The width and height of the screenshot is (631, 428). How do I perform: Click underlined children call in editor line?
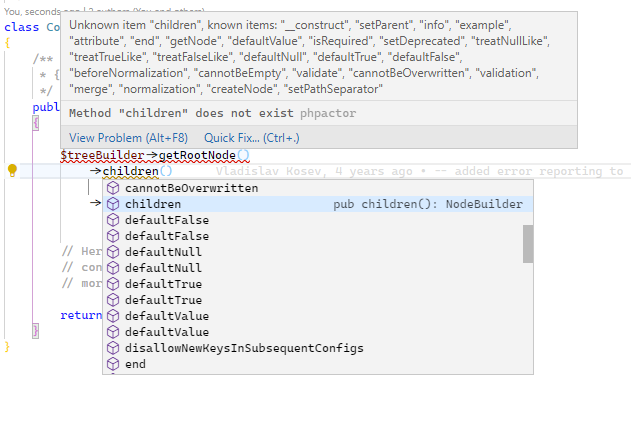click(x=131, y=171)
